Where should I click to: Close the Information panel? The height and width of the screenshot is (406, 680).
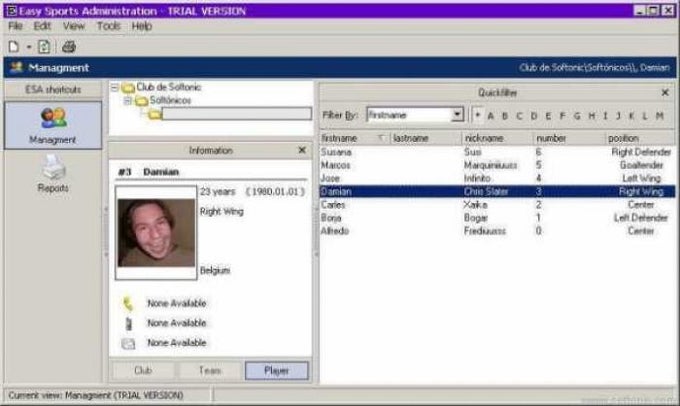pos(302,150)
